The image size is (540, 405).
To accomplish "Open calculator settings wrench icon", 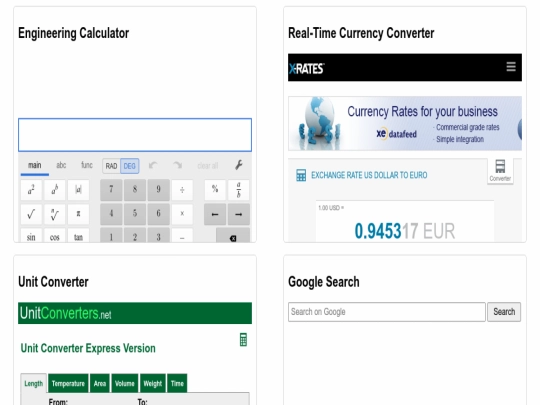I will pyautogui.click(x=239, y=165).
